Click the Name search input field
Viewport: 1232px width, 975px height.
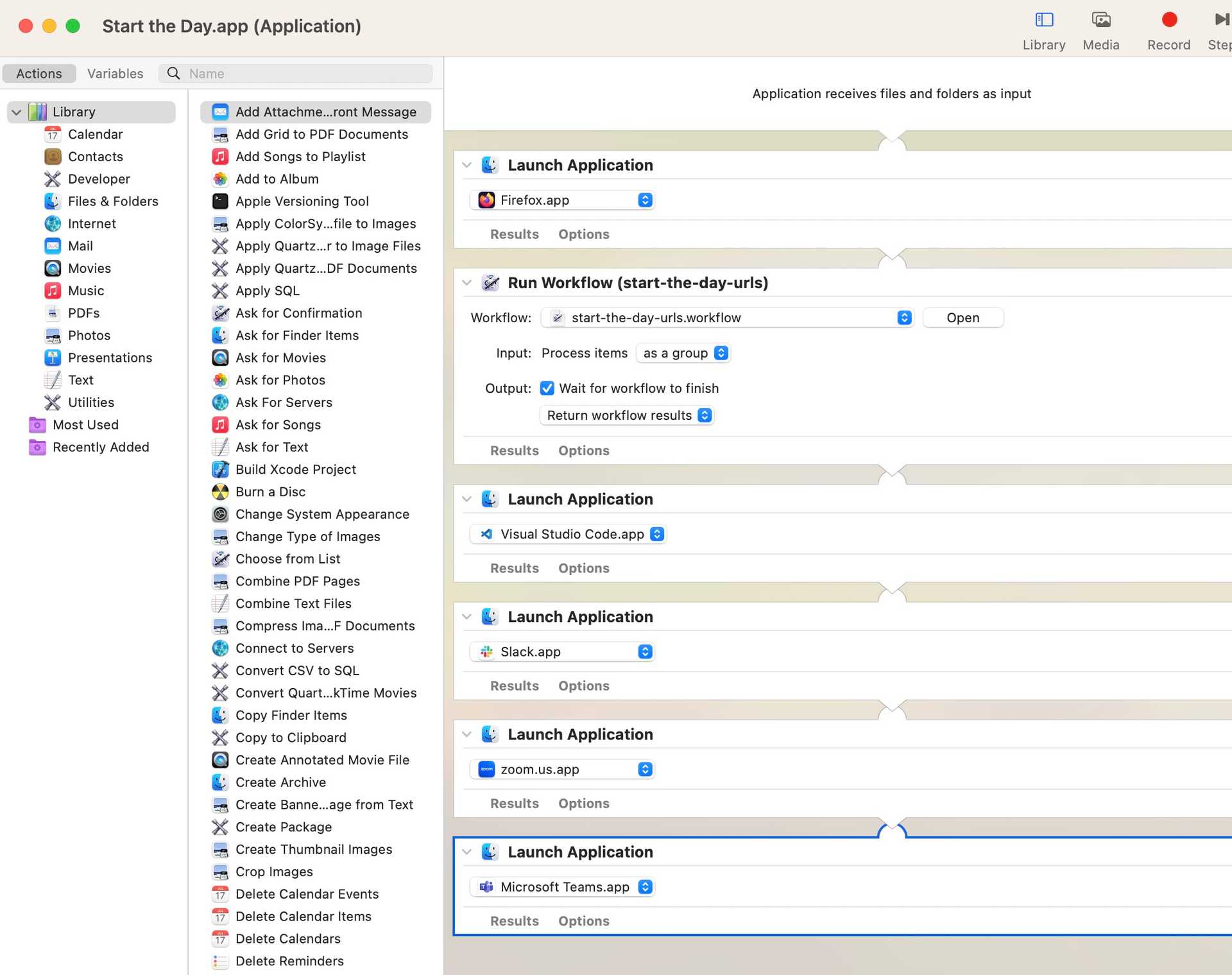[296, 72]
